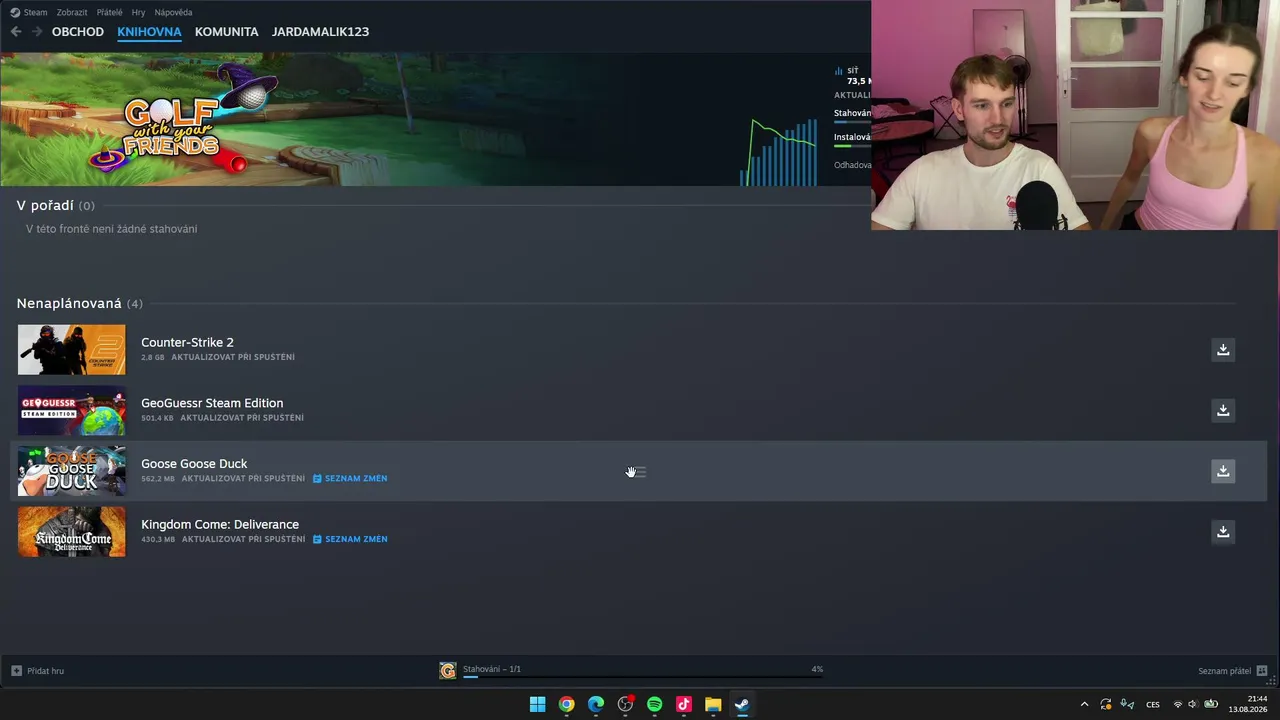
Task: Start the GeoGuessr Steam Edition download
Action: coord(1223,410)
